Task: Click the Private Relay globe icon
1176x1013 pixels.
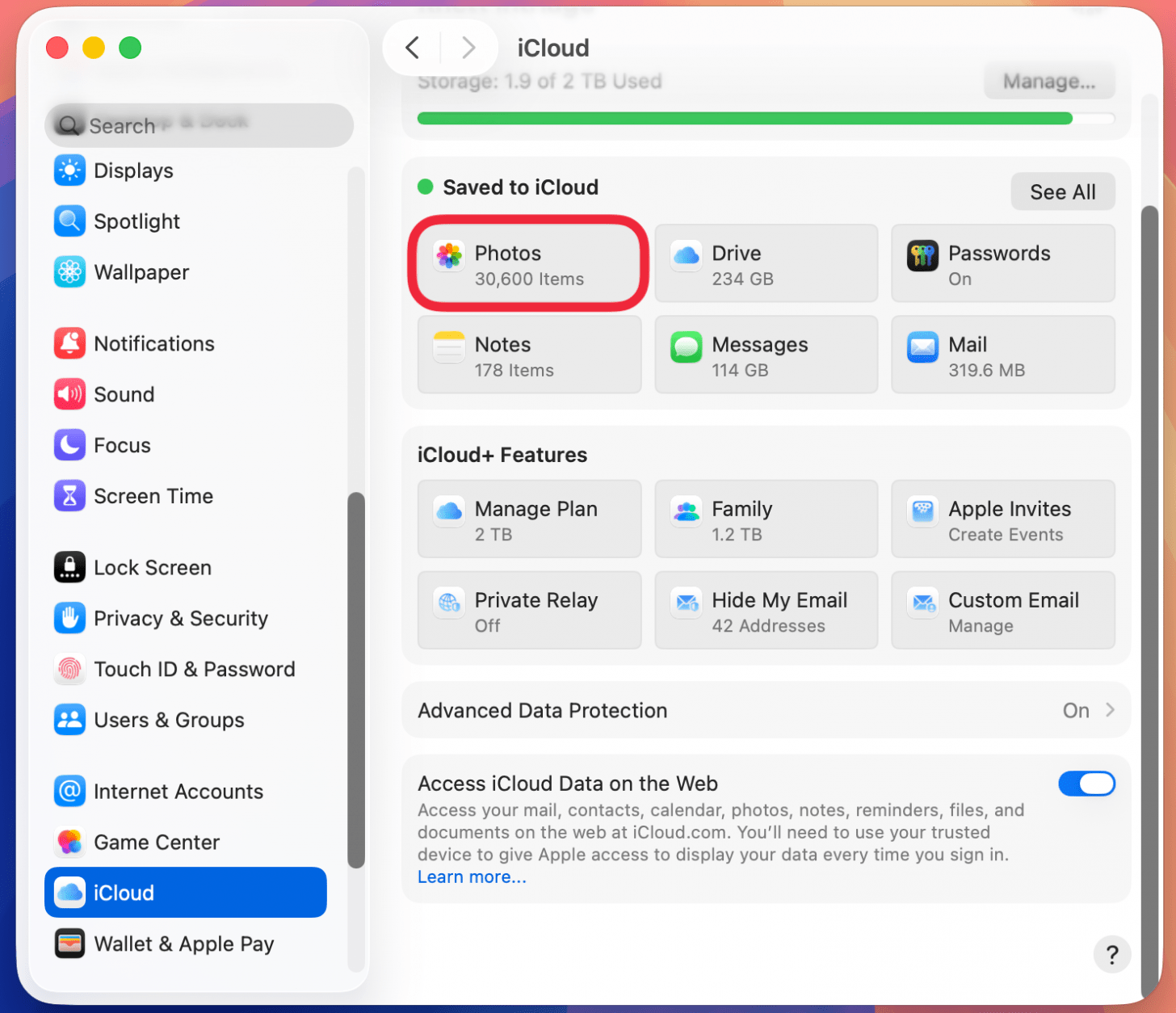Action: click(x=449, y=603)
